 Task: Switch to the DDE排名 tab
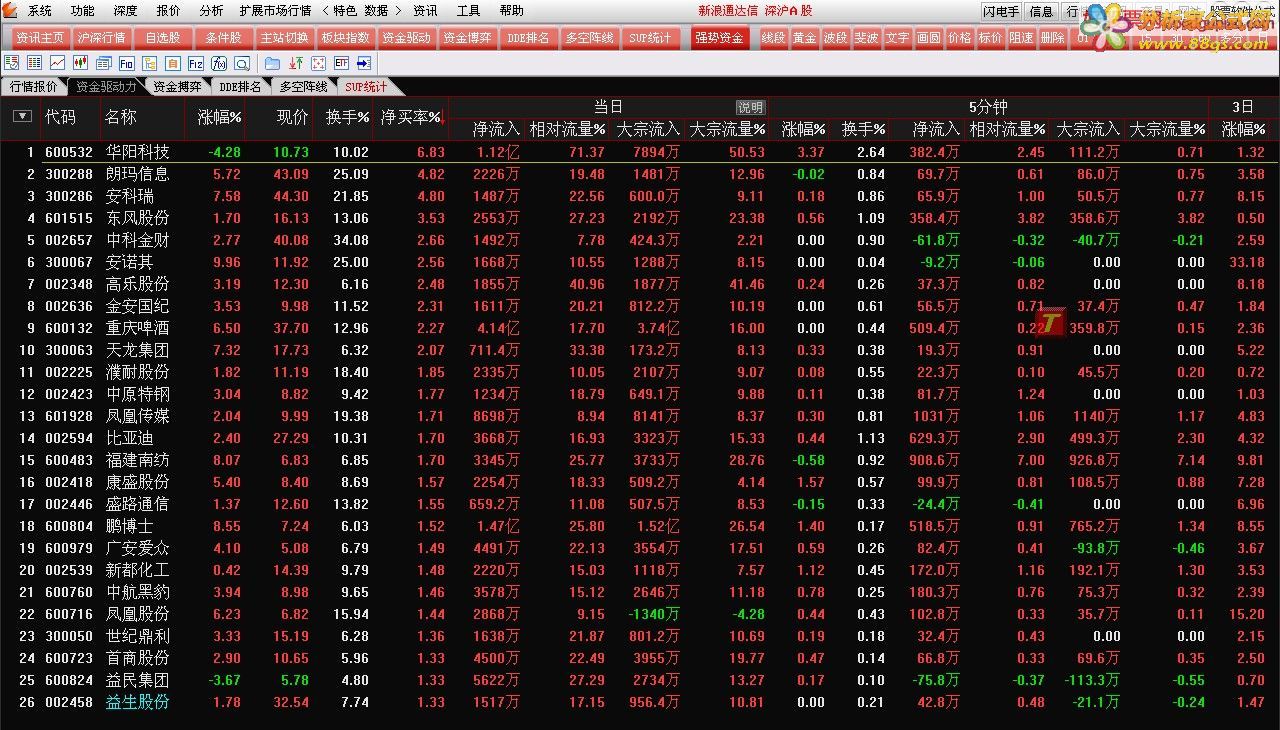tap(240, 87)
